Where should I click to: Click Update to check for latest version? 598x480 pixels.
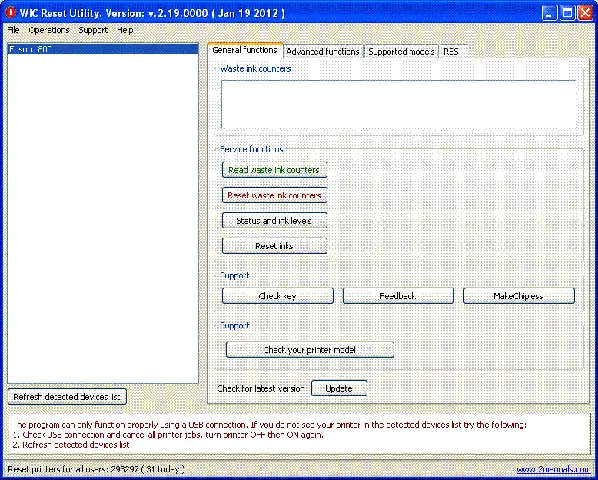[339, 388]
